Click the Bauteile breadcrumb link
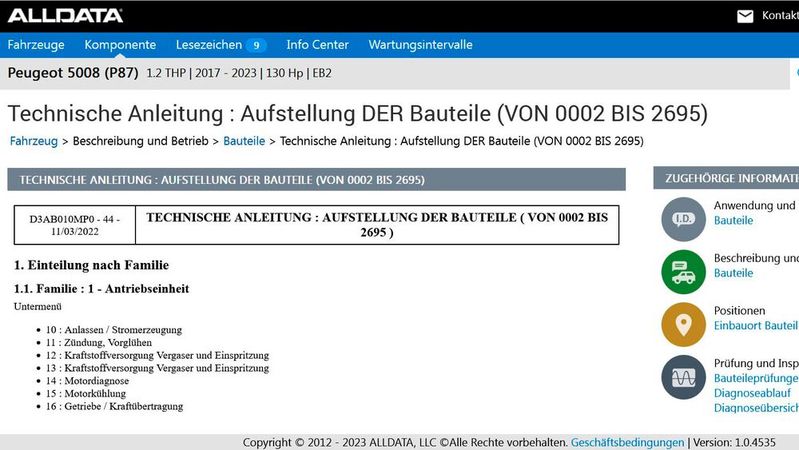Image resolution: width=799 pixels, height=450 pixels. point(244,141)
